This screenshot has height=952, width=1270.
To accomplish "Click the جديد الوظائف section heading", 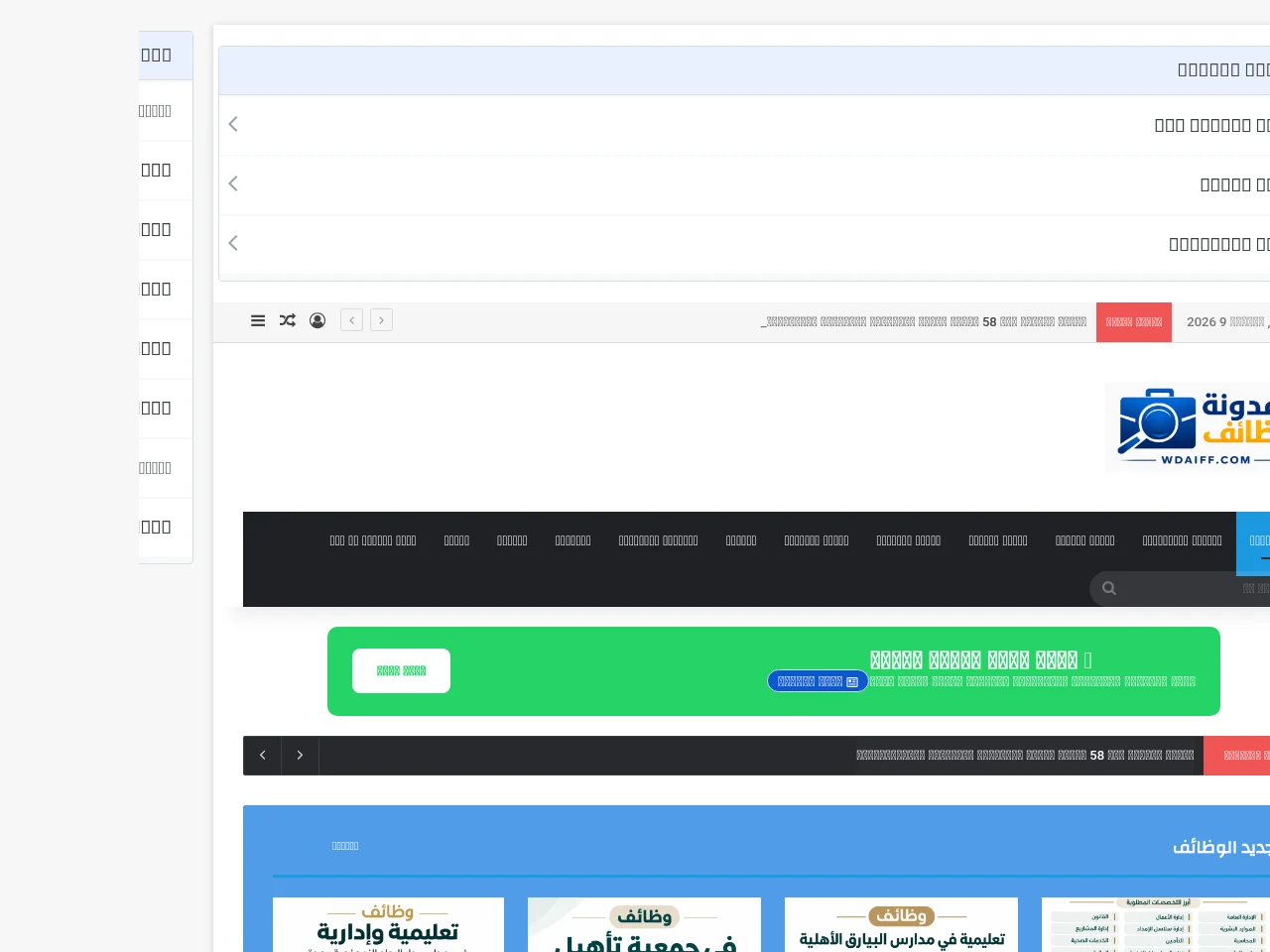I will [x=1221, y=847].
